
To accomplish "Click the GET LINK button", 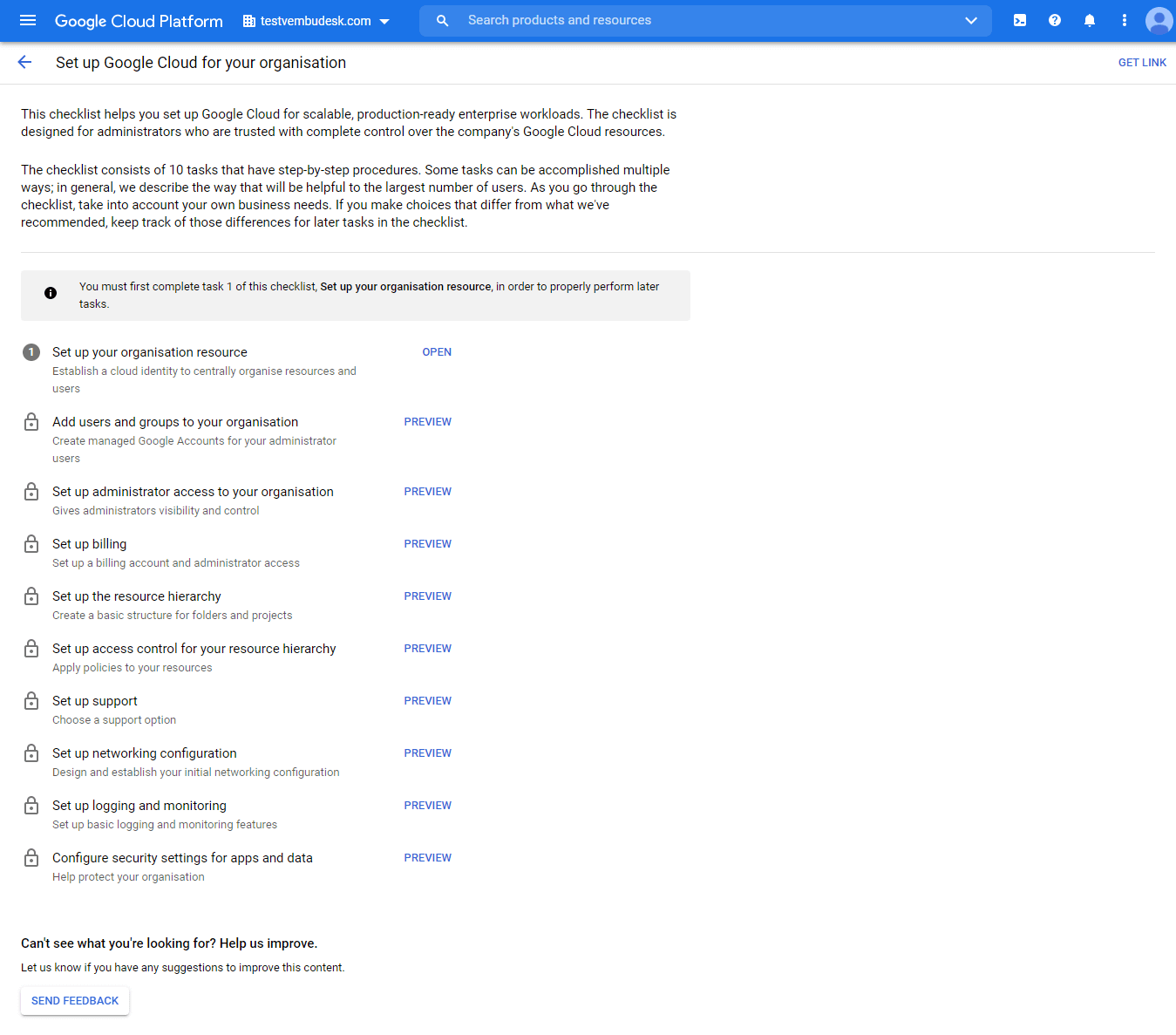I will pos(1142,63).
